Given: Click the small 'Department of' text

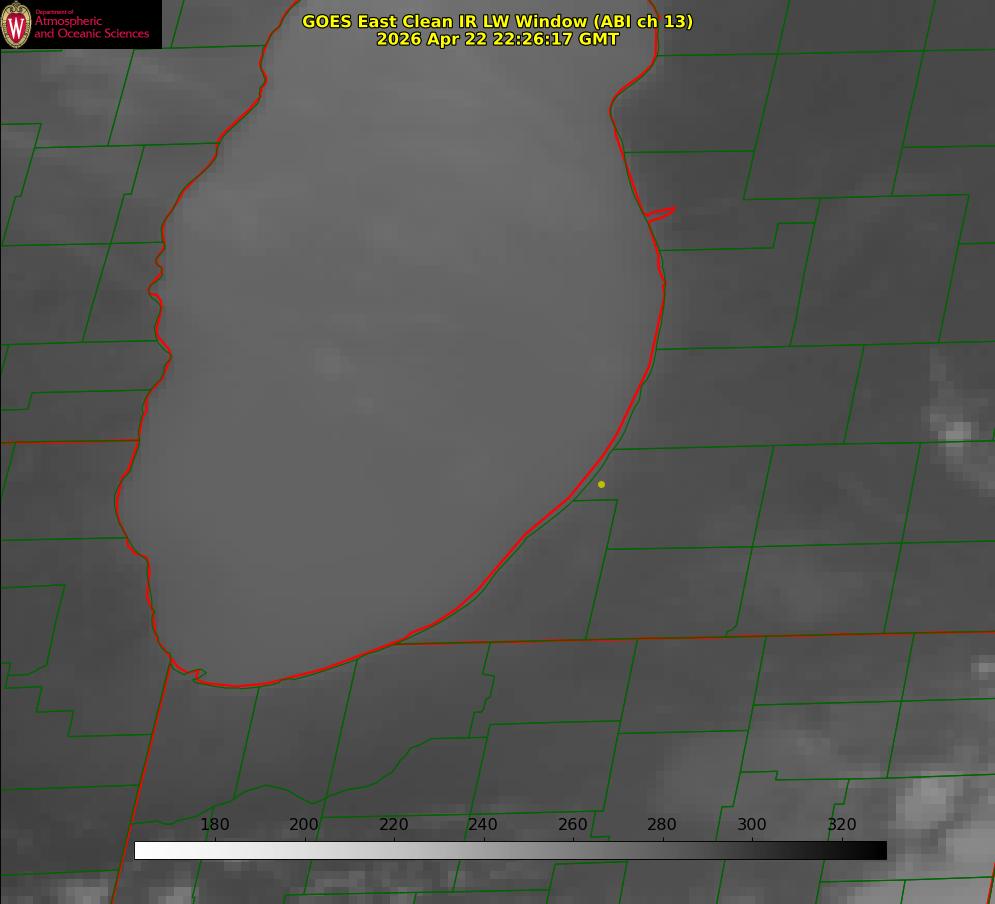Looking at the screenshot, I should point(54,12).
